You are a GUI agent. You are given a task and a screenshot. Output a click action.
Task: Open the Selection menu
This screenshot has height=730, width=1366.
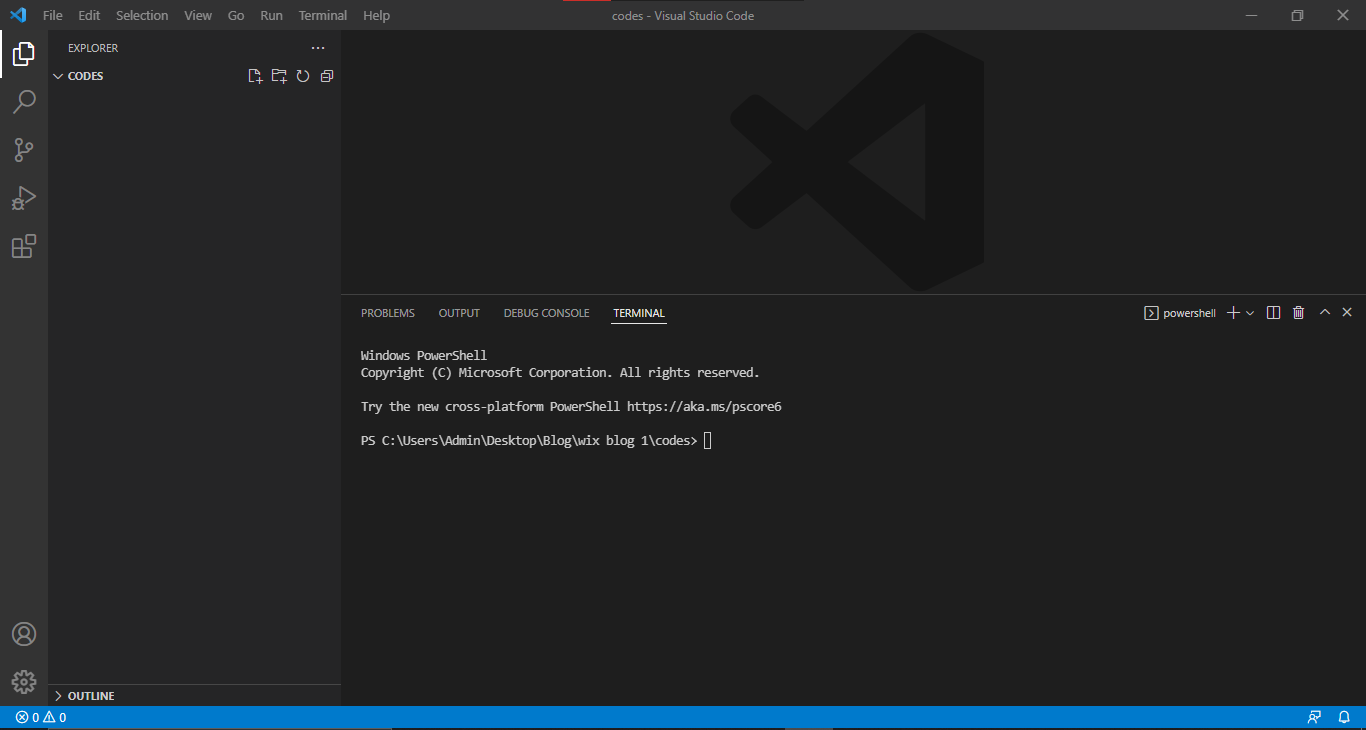click(142, 15)
